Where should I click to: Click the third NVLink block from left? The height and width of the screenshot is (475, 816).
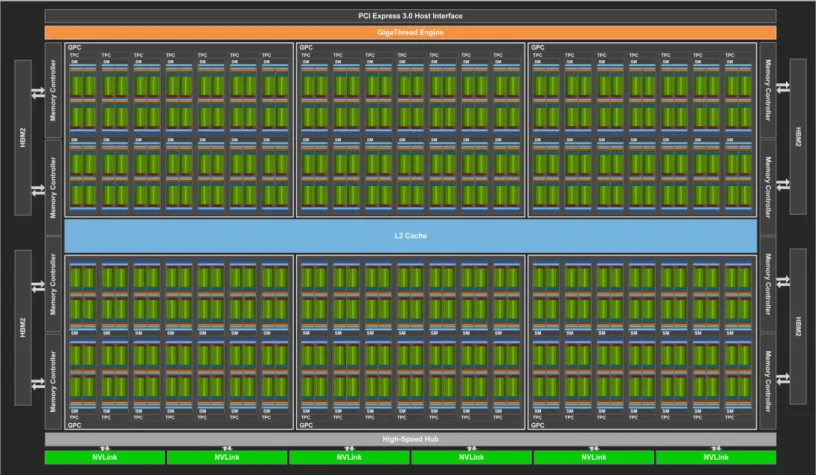[x=349, y=457]
